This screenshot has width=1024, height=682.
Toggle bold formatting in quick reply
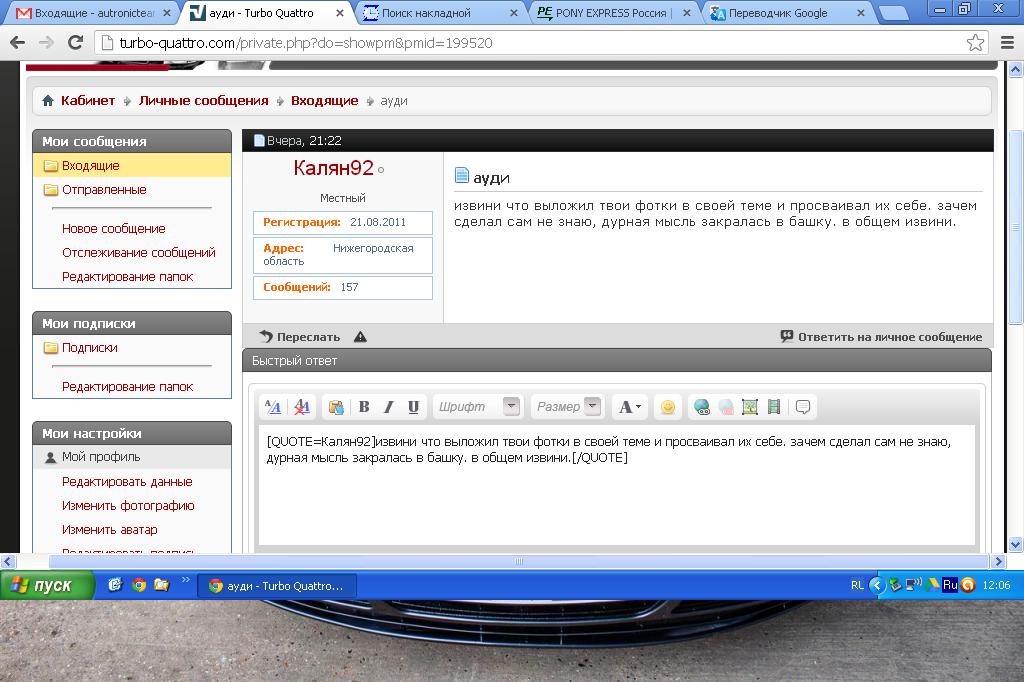coord(364,407)
